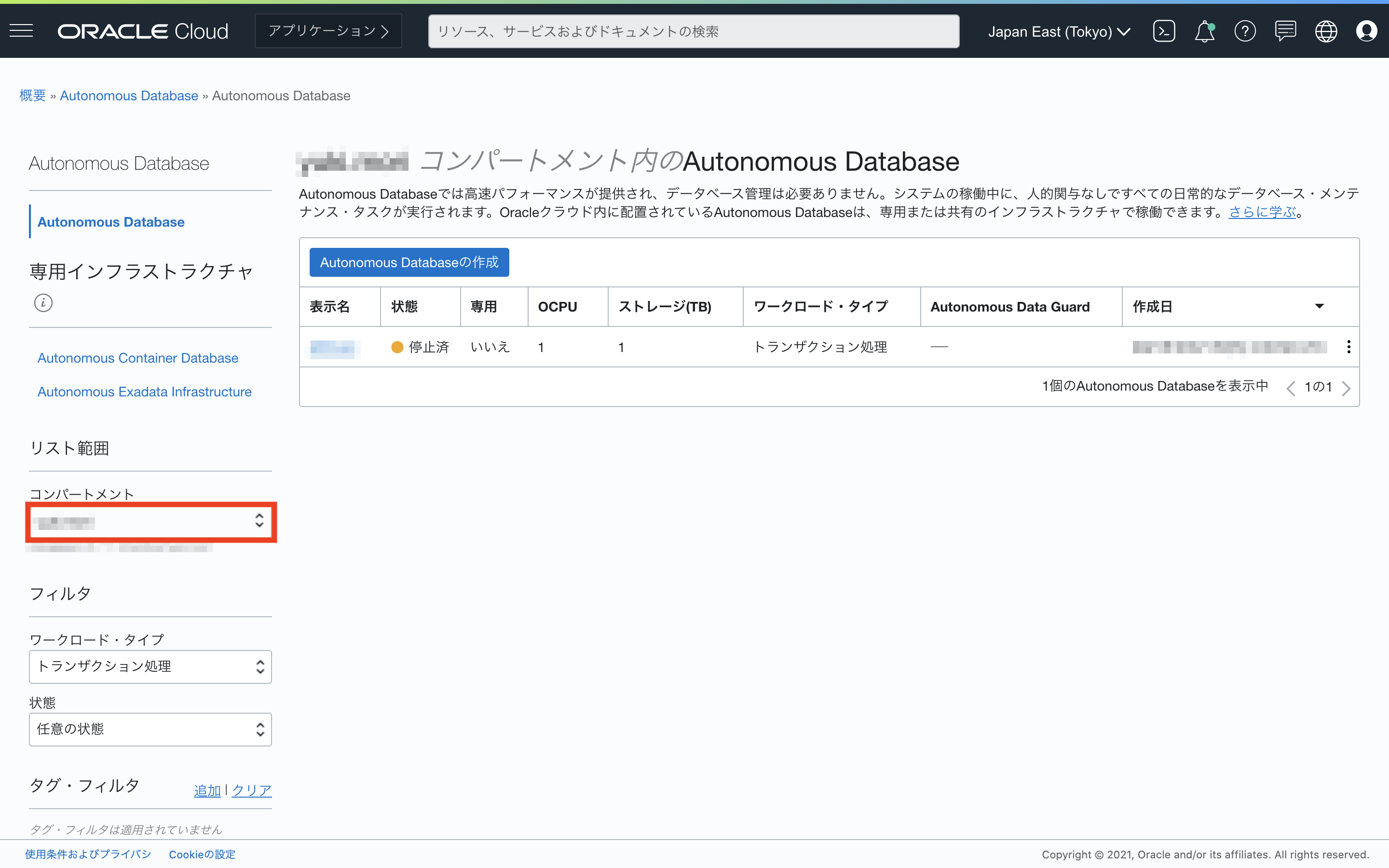Open the database row actions menu
Viewport: 1389px width, 868px height.
coord(1348,347)
